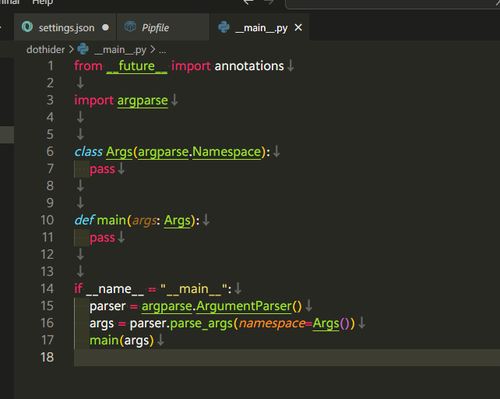The height and width of the screenshot is (399, 500).
Task: Click the "__main__" string on line 14
Action: click(194, 289)
